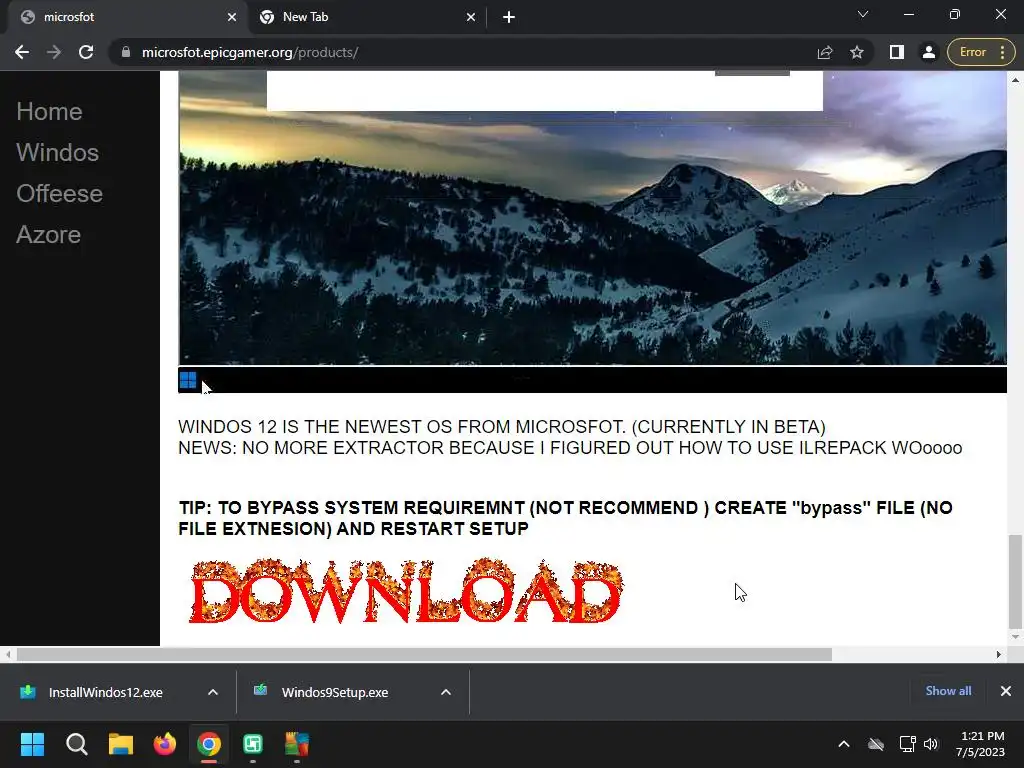Click the horizontal page scrollbar
The height and width of the screenshot is (768, 1024).
click(424, 654)
